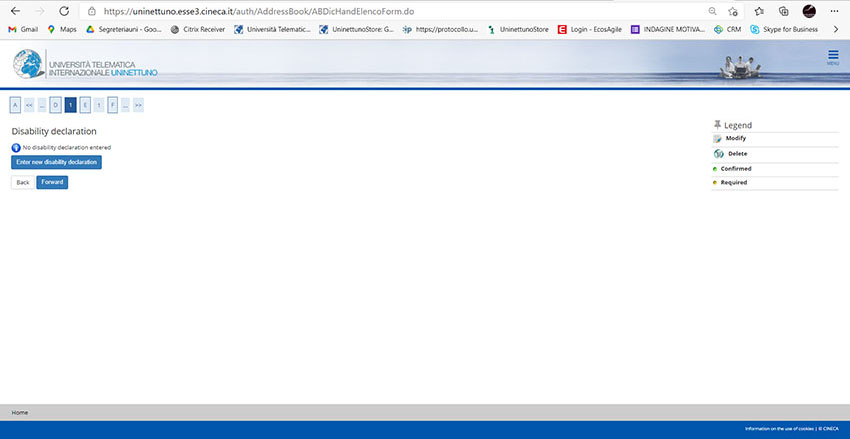
Task: Click the zoom magnifier in address bar
Action: [x=712, y=11]
